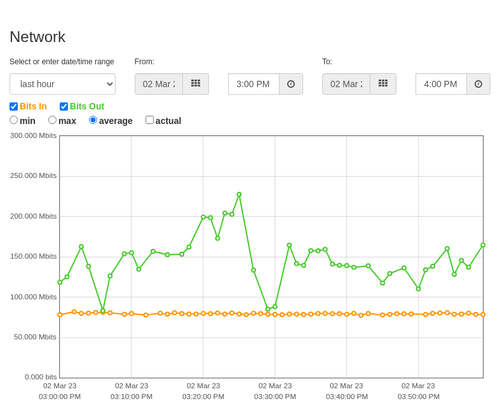This screenshot has width=500, height=403.
Task: Click the From date field showing 02 Mar
Action: pos(159,84)
